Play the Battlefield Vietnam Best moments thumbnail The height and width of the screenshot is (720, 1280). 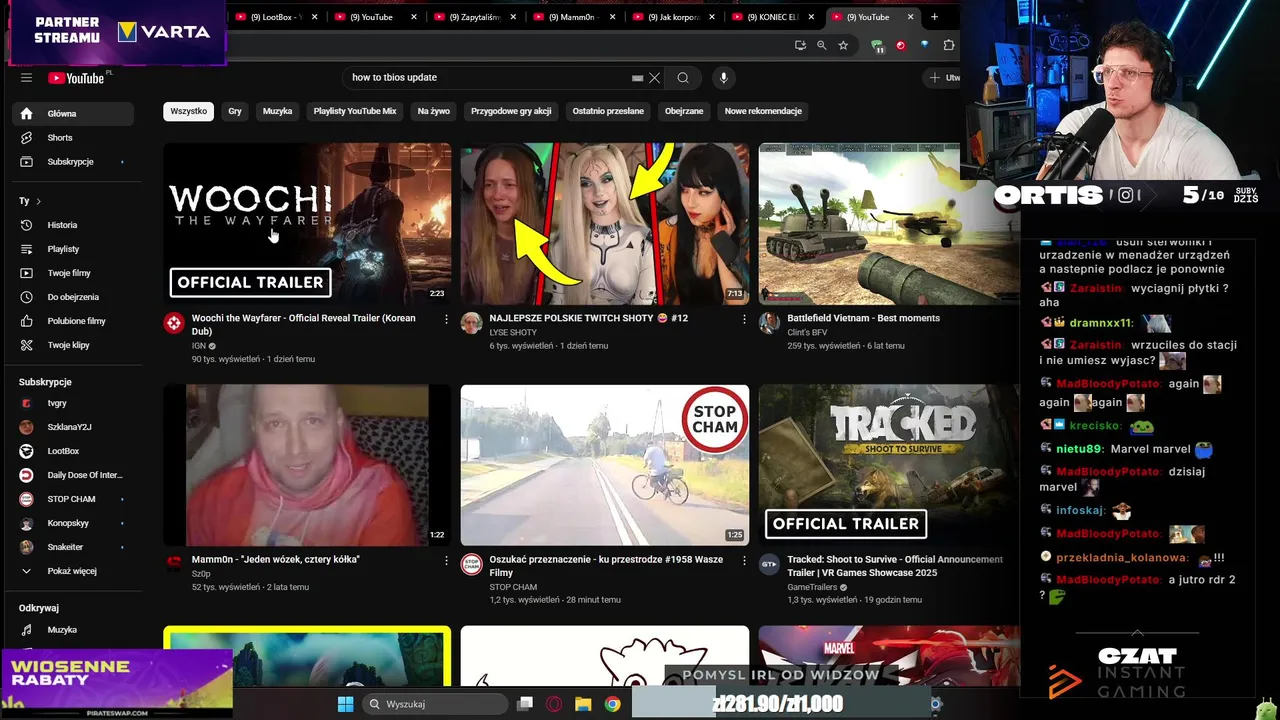tap(889, 223)
